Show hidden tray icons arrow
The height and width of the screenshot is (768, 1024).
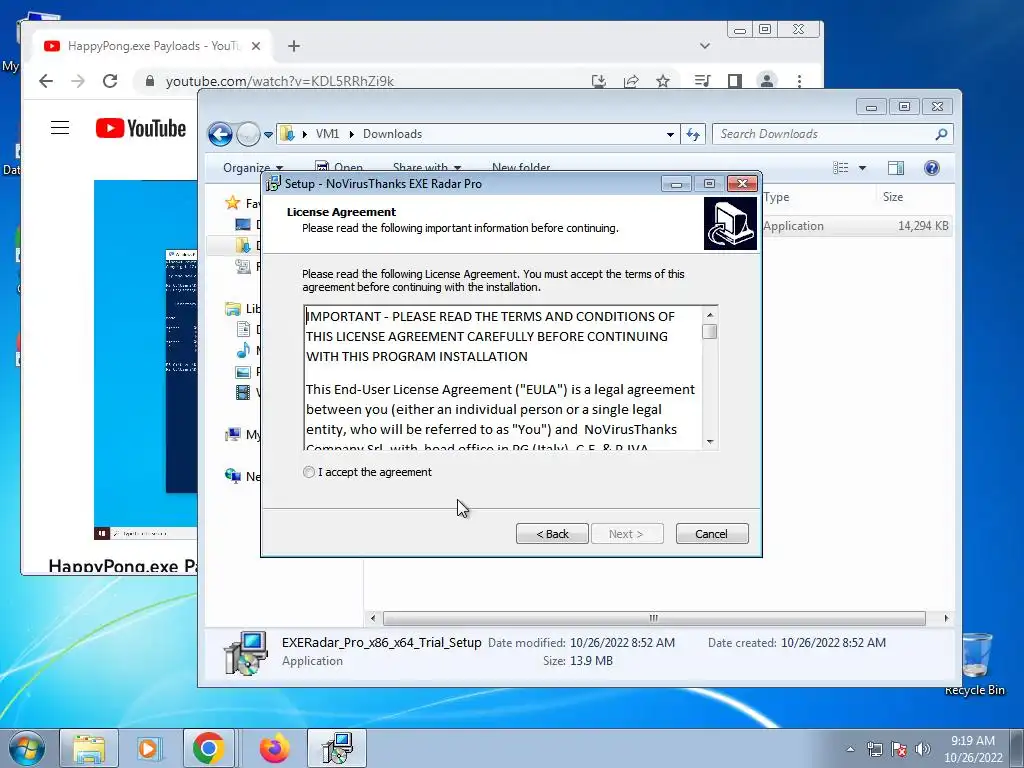coord(850,749)
